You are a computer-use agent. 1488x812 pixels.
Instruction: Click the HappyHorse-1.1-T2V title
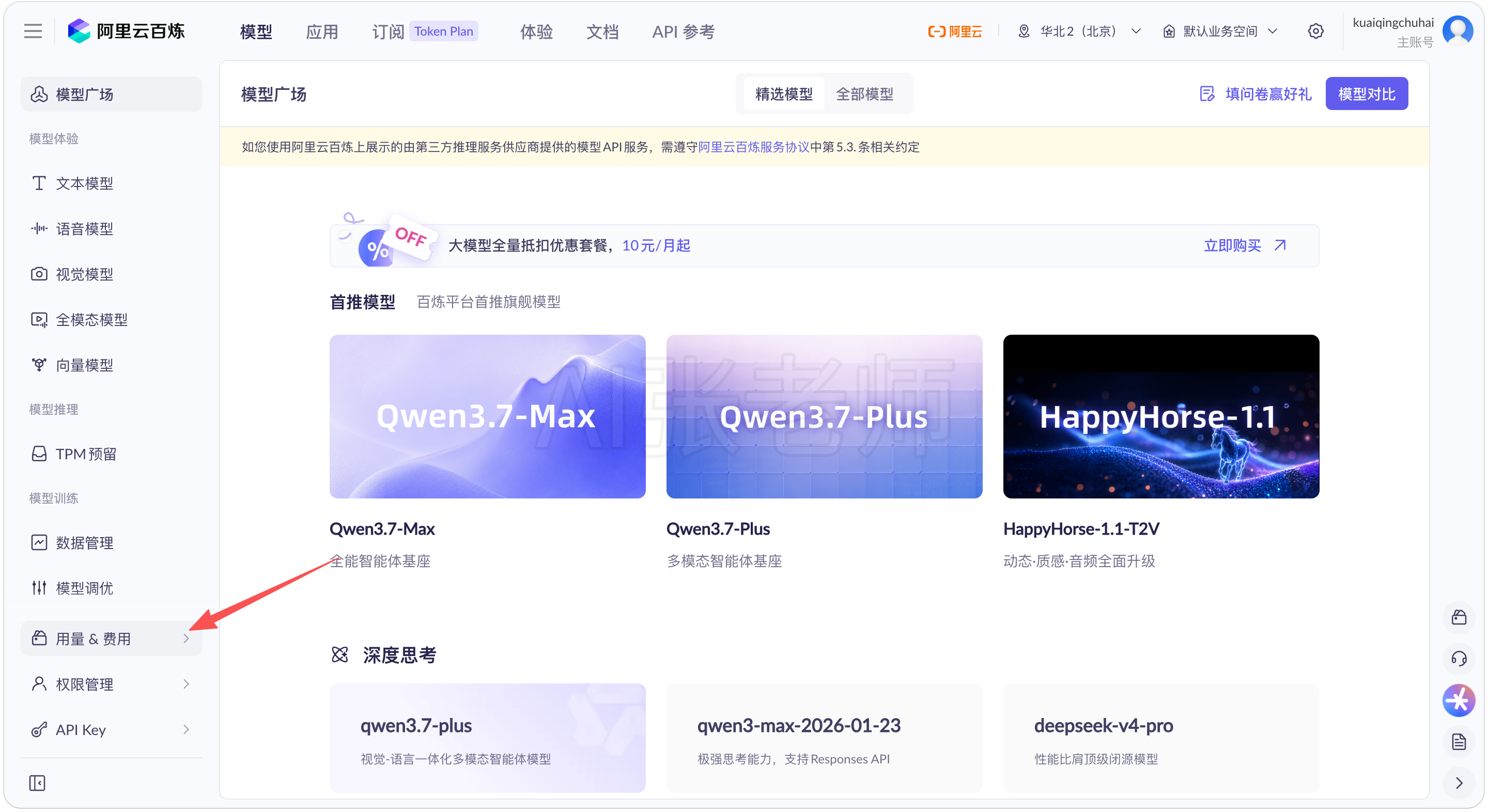(1081, 529)
